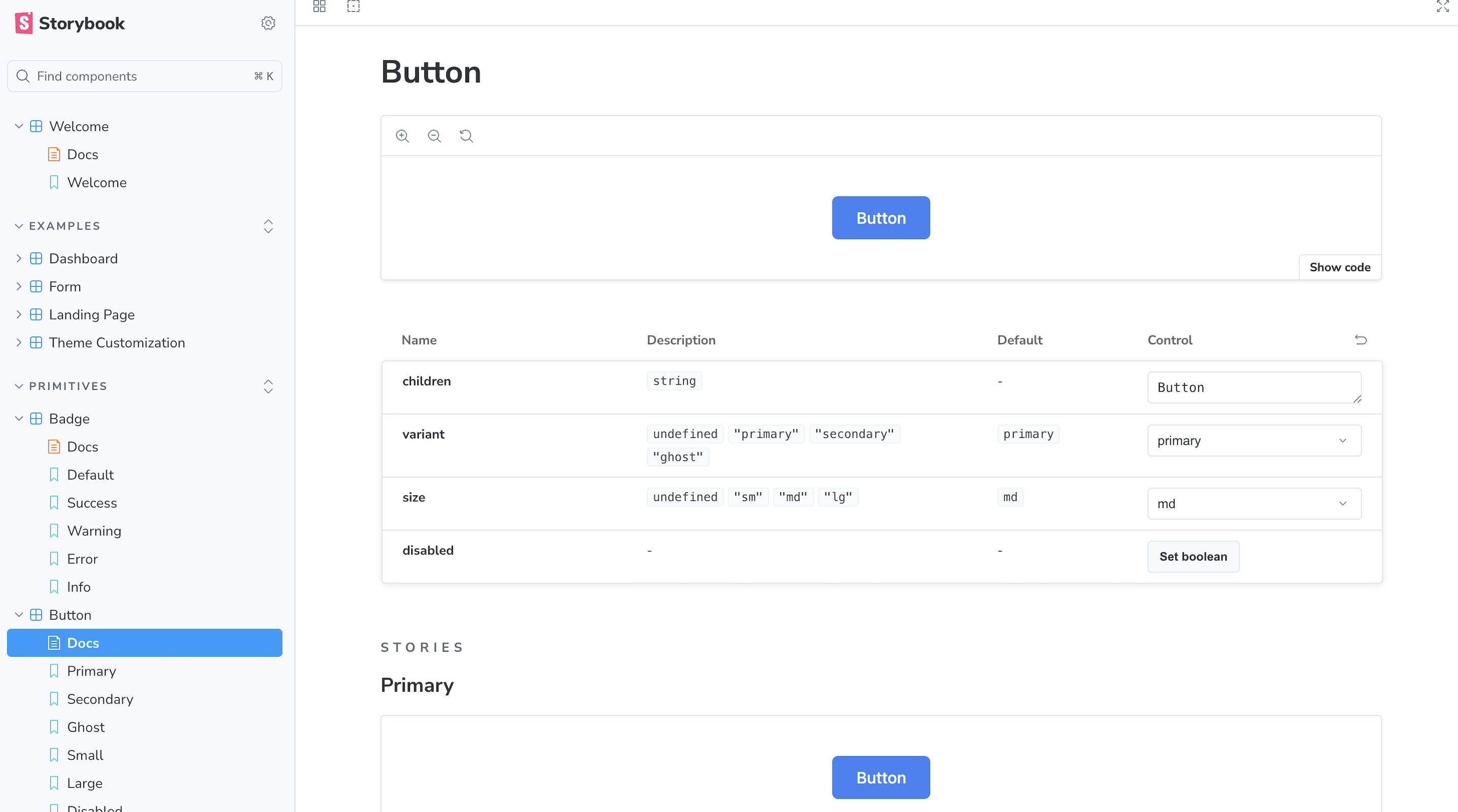The height and width of the screenshot is (812, 1458).
Task: Reset all controls with the undo icon
Action: (1361, 340)
